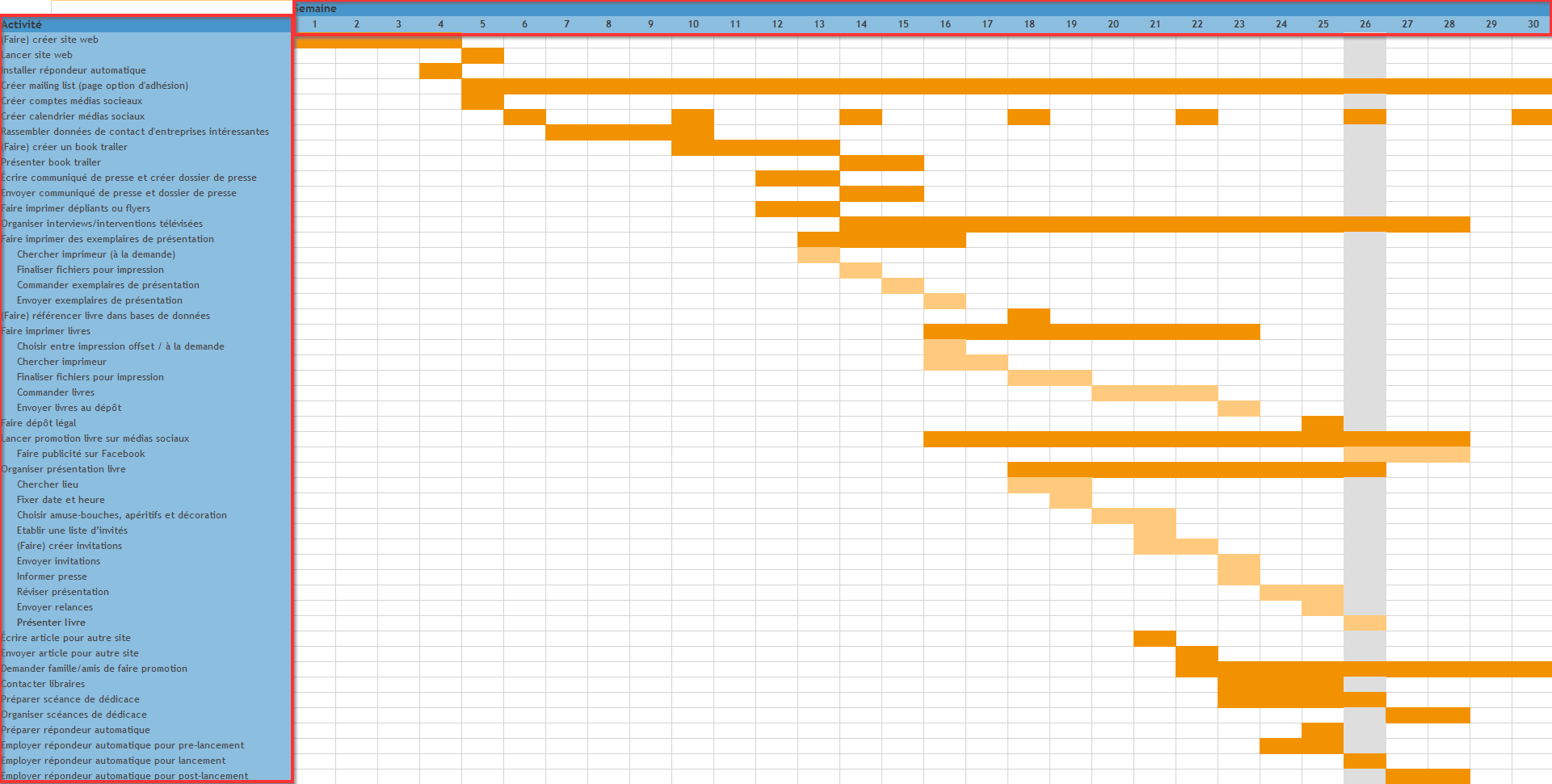Select 'Etablir une liste d'invités' subtask

146,530
